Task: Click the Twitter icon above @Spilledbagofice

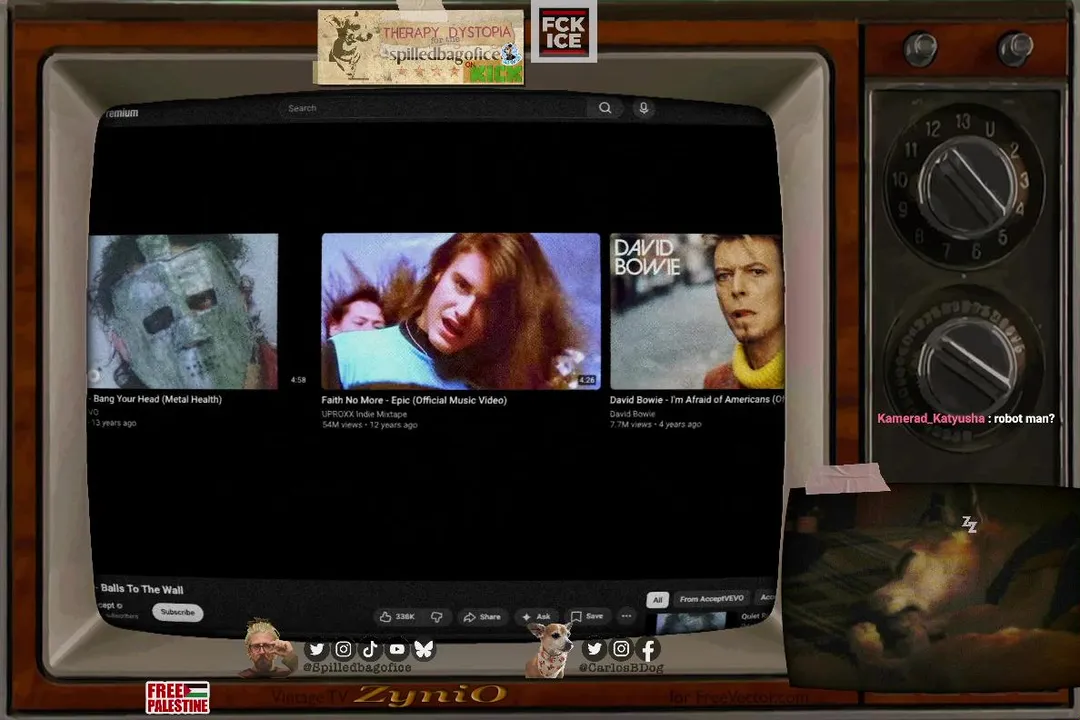Action: click(316, 649)
